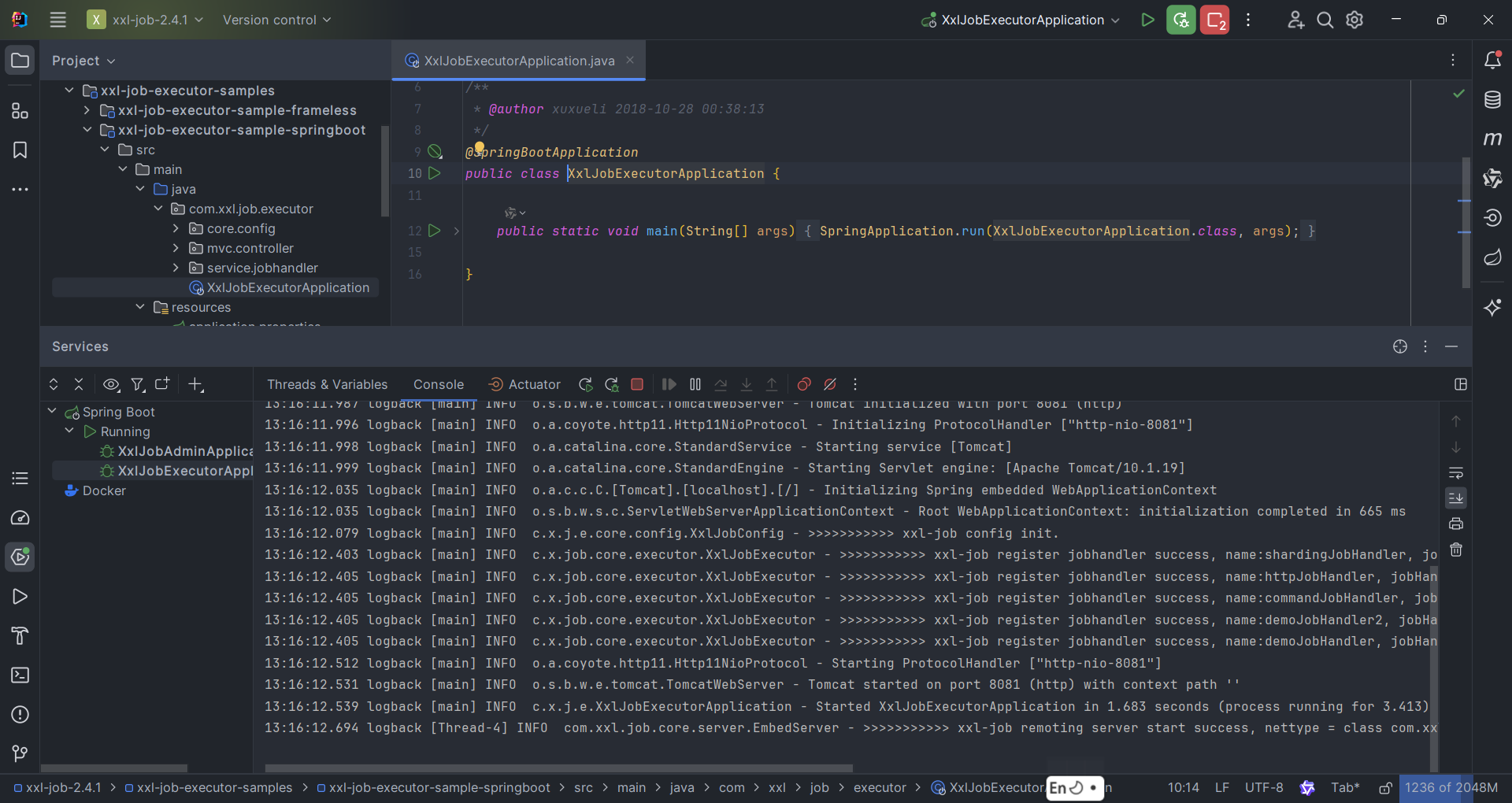Open the Maven tool window
1512x803 pixels.
pos(1492,139)
